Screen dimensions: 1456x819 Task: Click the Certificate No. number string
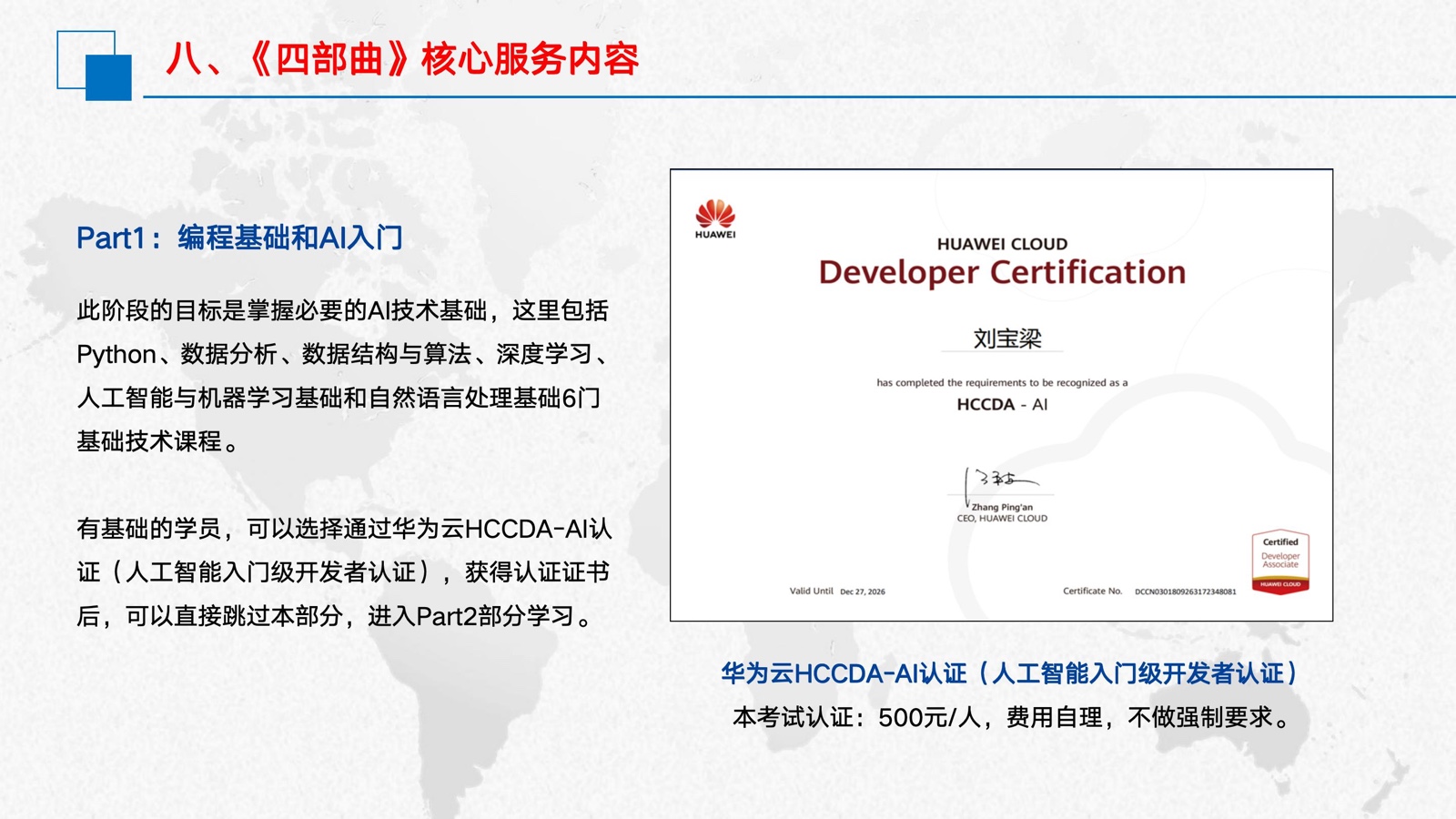pos(1185,591)
